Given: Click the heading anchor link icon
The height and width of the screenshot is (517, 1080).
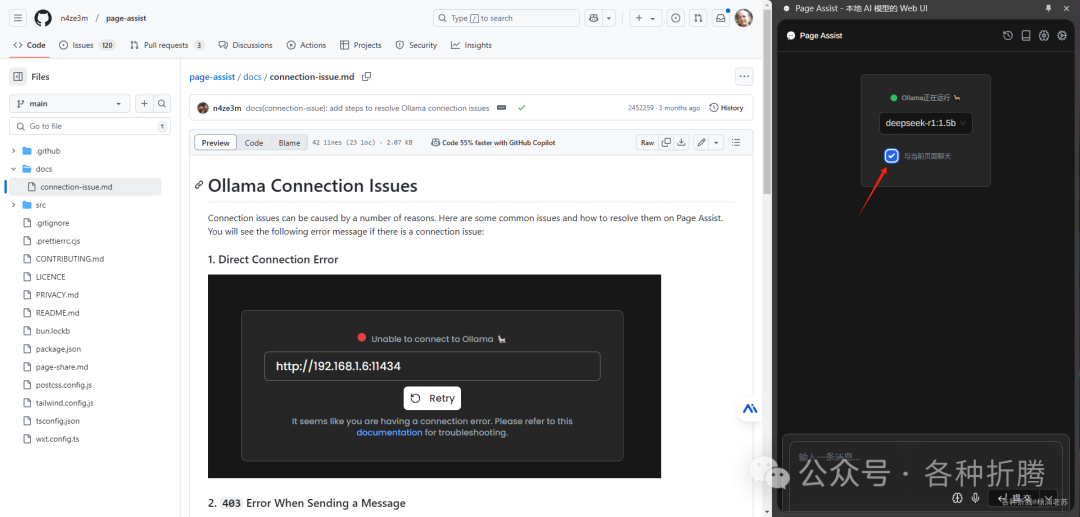Looking at the screenshot, I should 199,185.
